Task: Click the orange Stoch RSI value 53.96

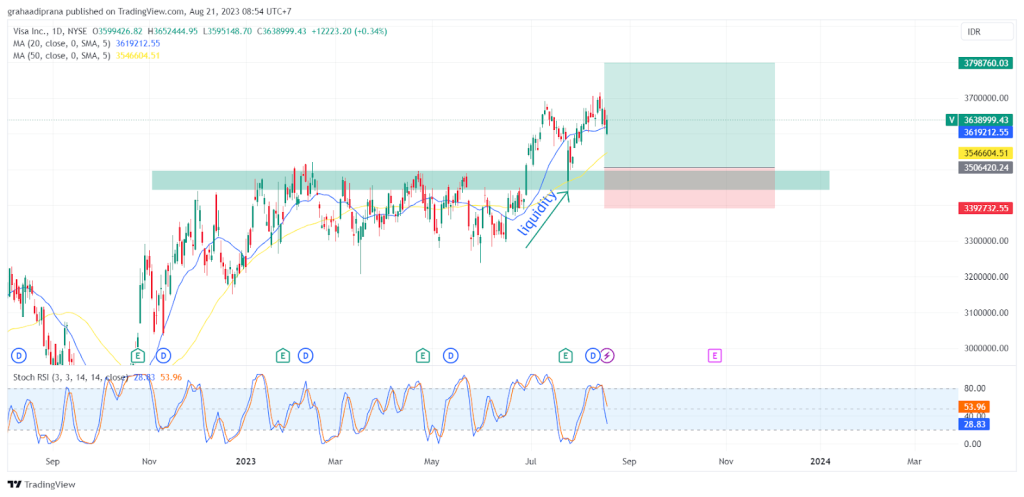Action: (x=974, y=406)
